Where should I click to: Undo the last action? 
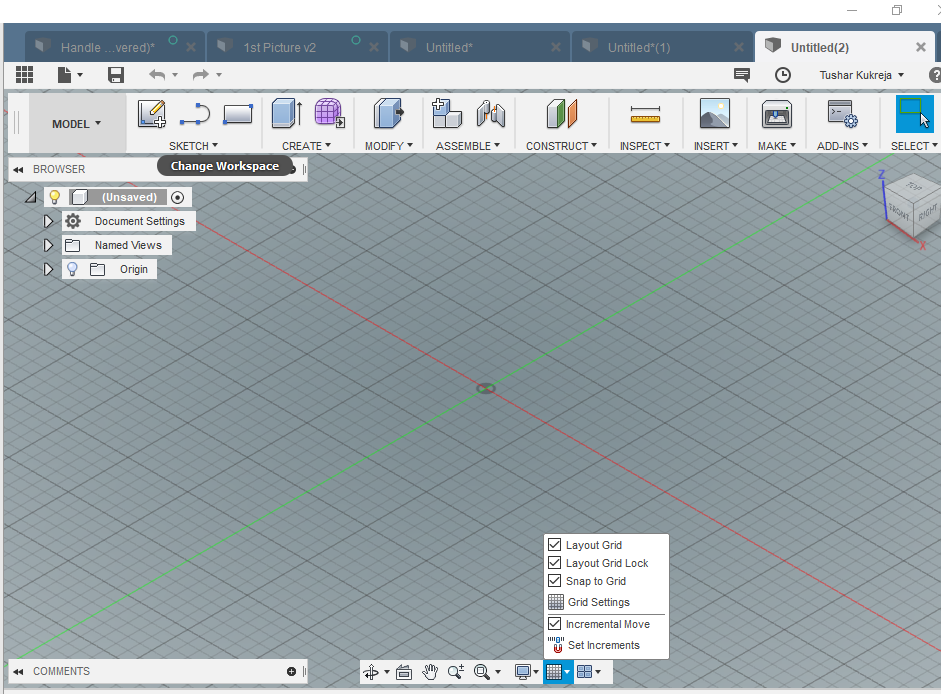click(x=157, y=74)
